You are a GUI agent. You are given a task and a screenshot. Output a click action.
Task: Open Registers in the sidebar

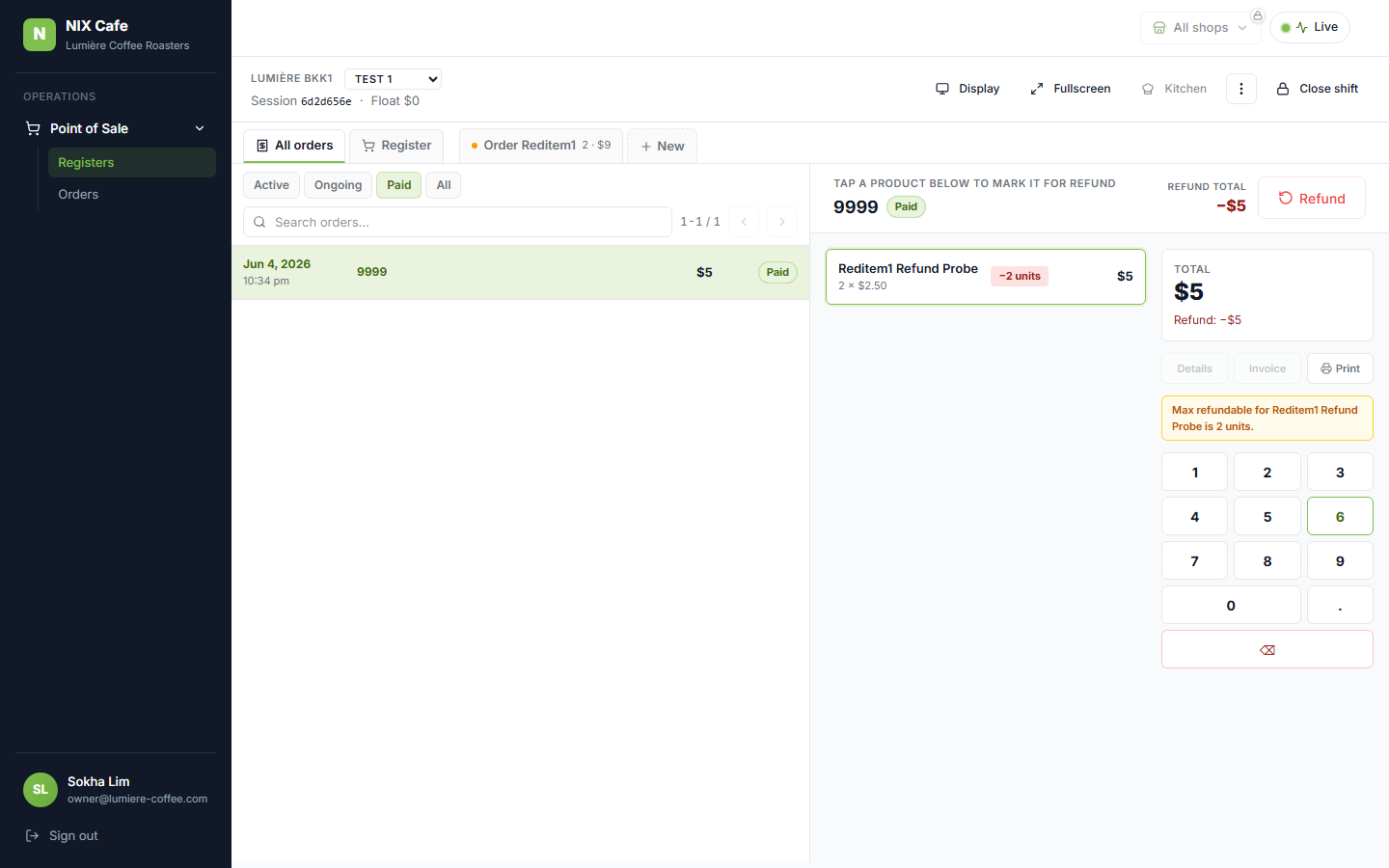click(132, 162)
